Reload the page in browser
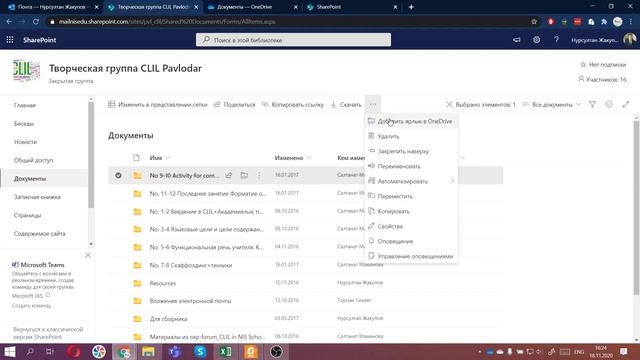Screen dimensions: 640x360 tap(36, 22)
